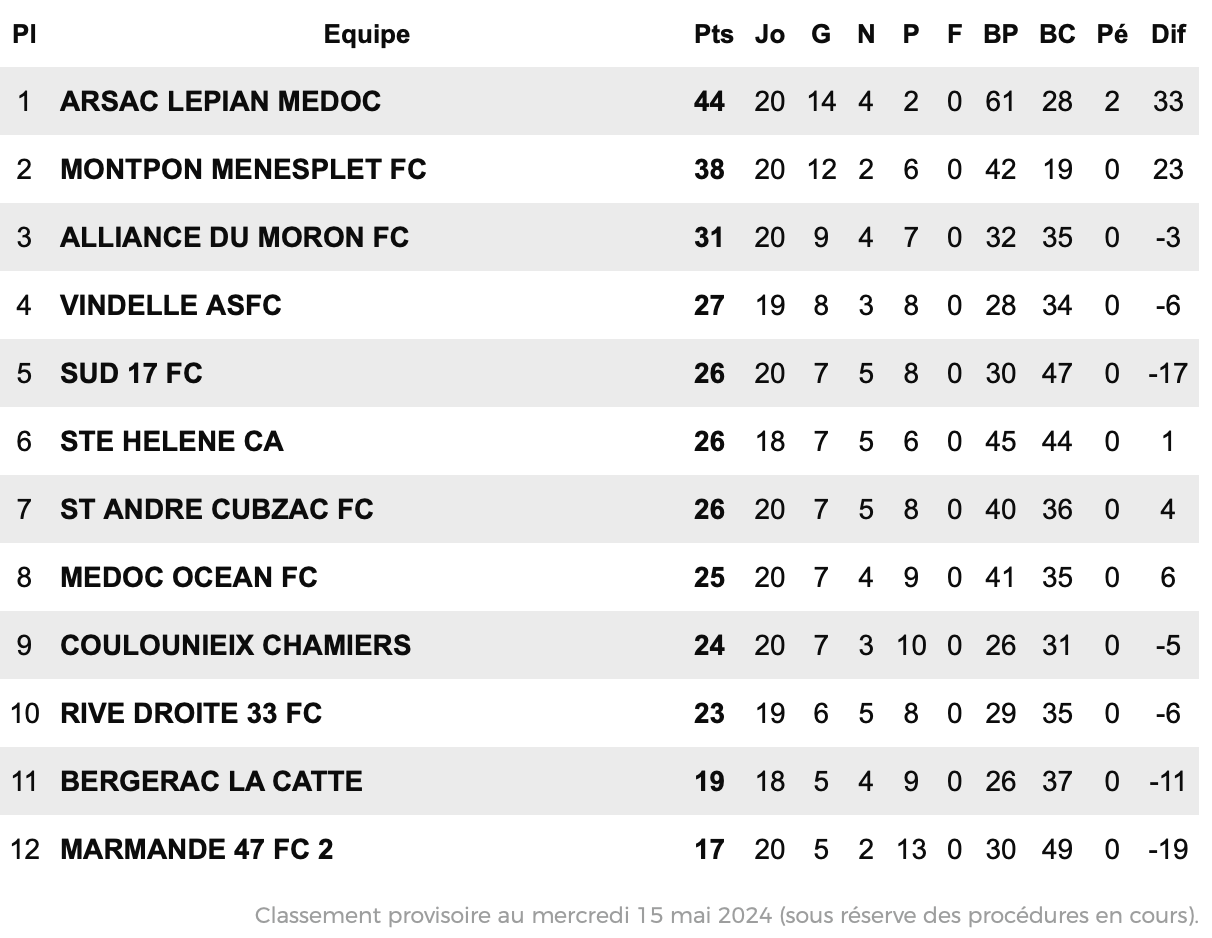This screenshot has height=938, width=1212.
Task: Click the ARSAC LEPIAN MEDOC team name
Action: (220, 102)
